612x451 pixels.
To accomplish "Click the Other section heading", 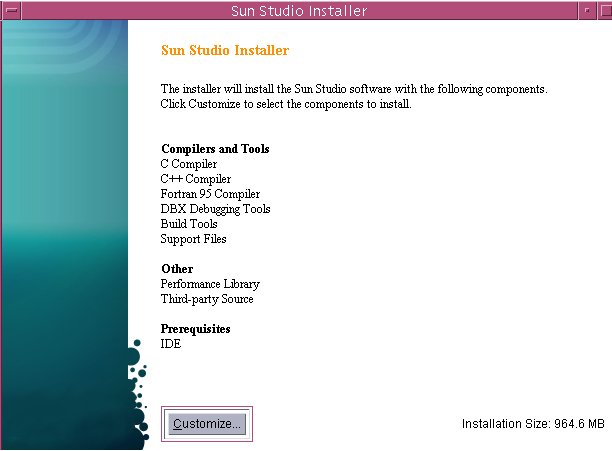I will pyautogui.click(x=177, y=269).
